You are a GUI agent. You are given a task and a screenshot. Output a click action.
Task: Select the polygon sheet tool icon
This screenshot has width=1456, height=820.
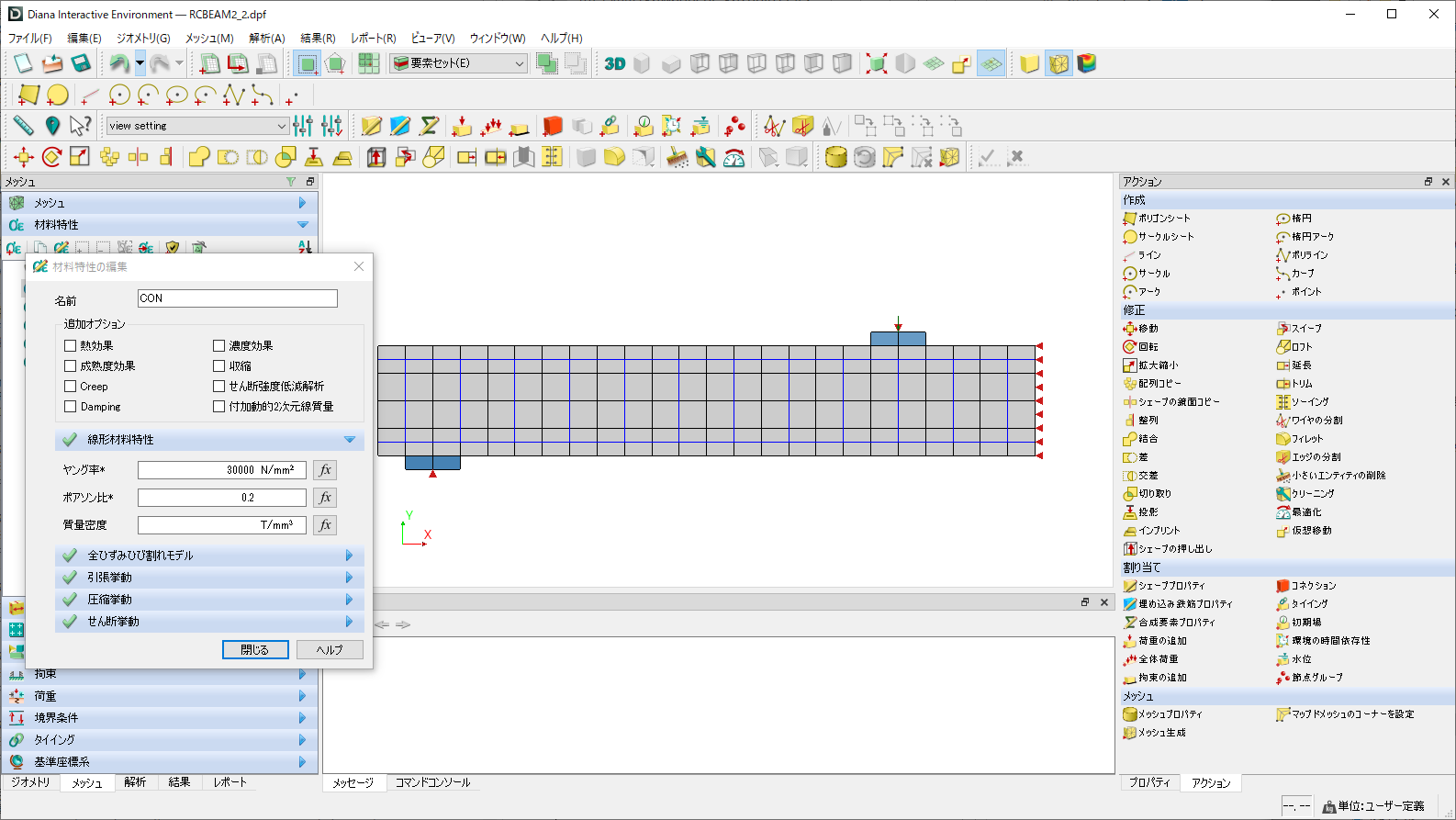point(28,95)
